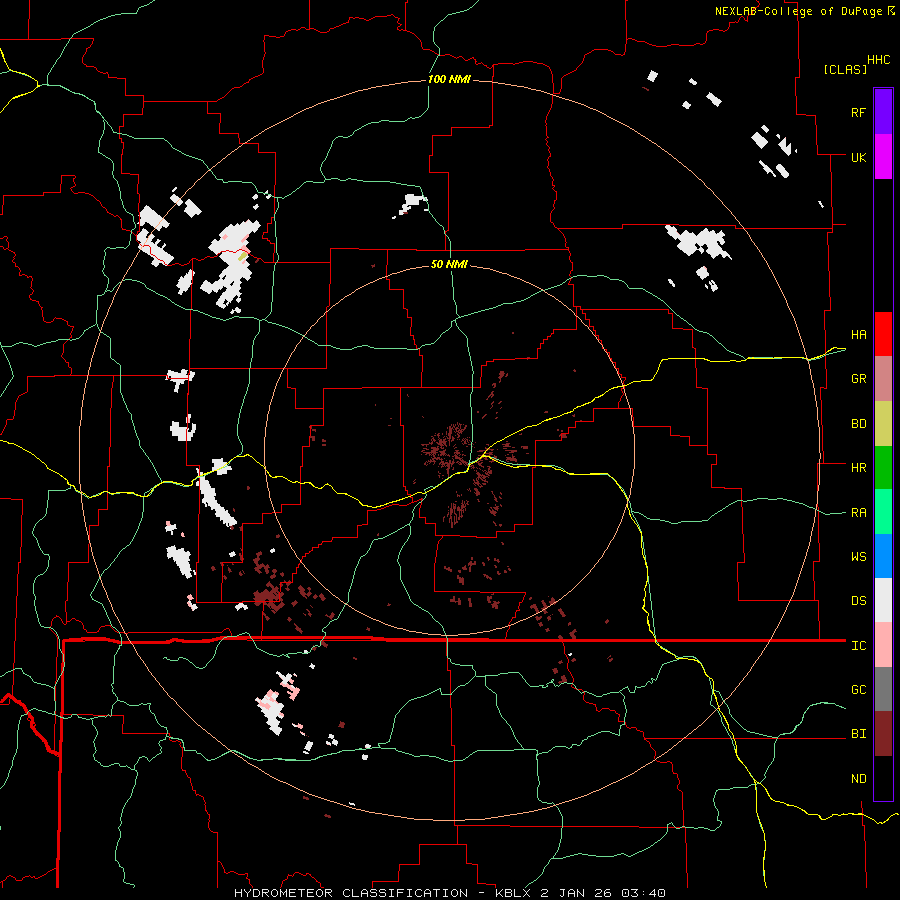This screenshot has height=900, width=900.
Task: Pick the WS blue legend swatch
Action: (883, 556)
